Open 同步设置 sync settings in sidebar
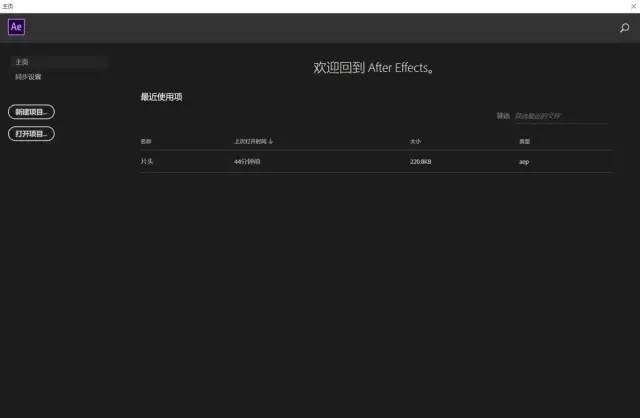This screenshot has width=640, height=418. coord(28,77)
